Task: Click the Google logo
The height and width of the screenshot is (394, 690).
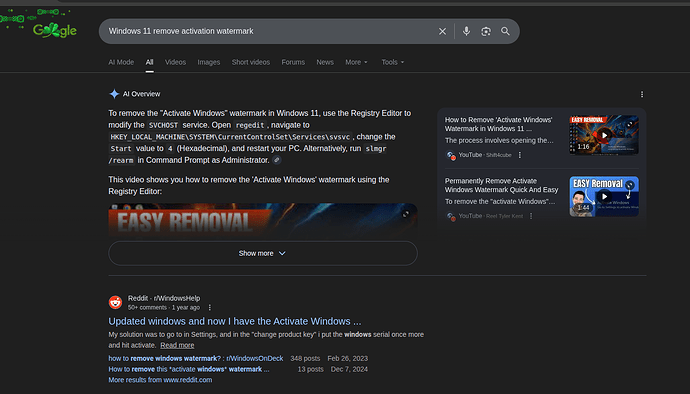Action: click(x=55, y=30)
